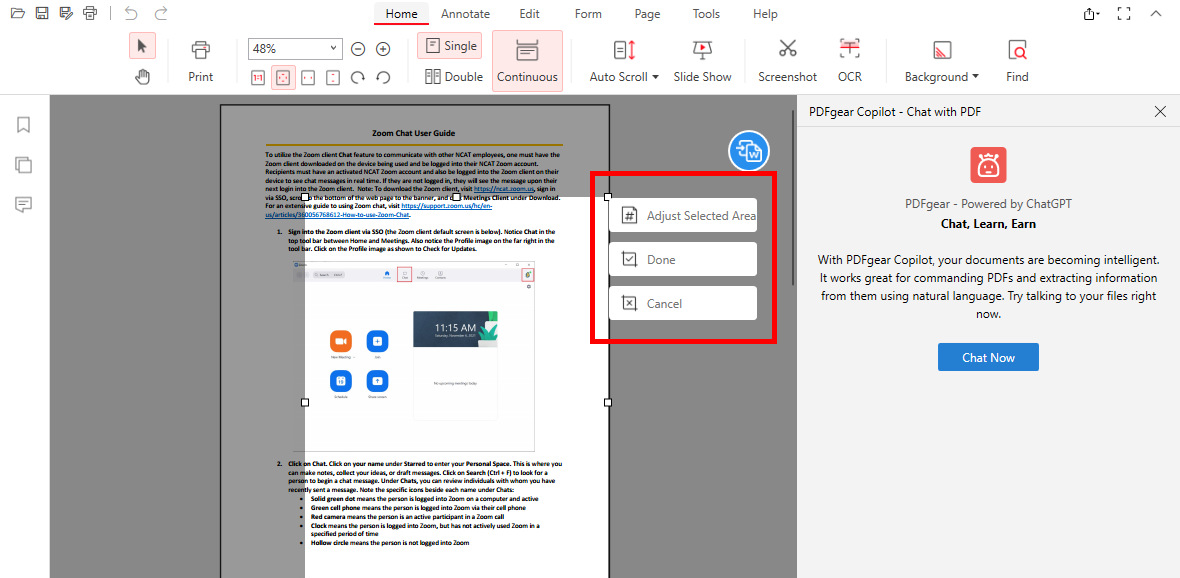Undo the last action
Viewport: 1180px width, 578px height.
click(x=130, y=13)
